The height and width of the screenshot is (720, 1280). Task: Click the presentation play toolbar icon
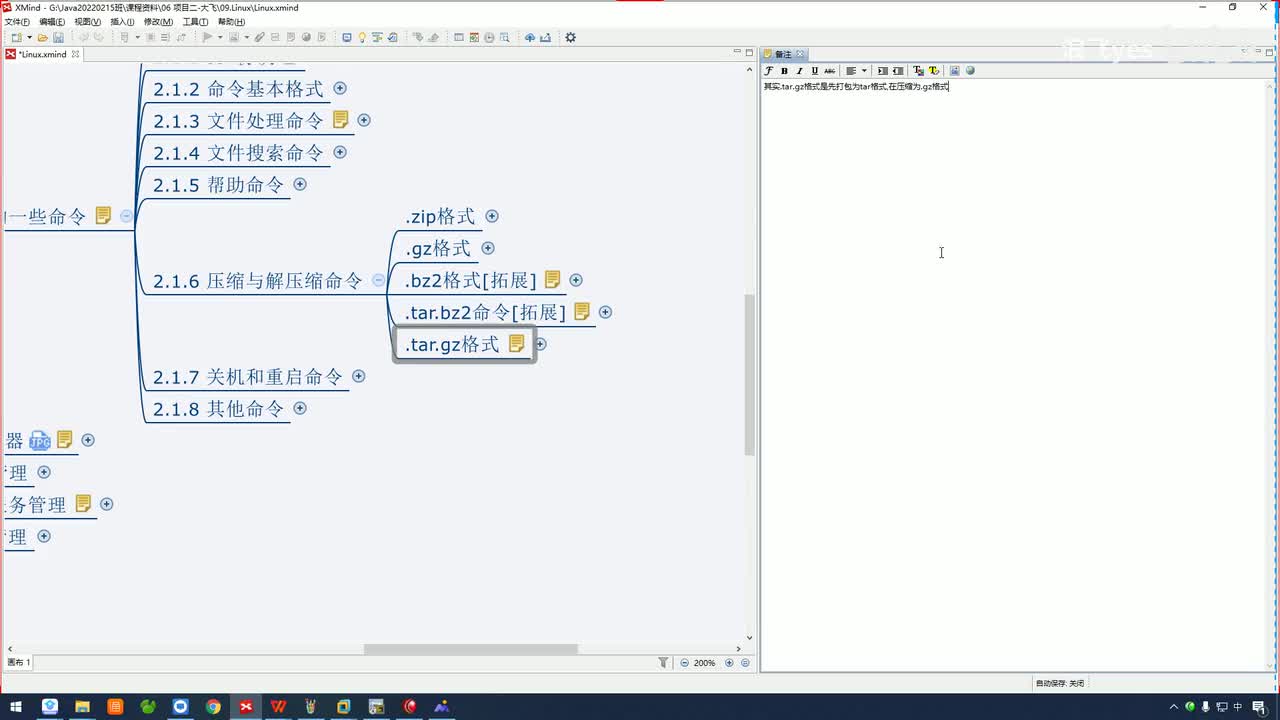(207, 38)
